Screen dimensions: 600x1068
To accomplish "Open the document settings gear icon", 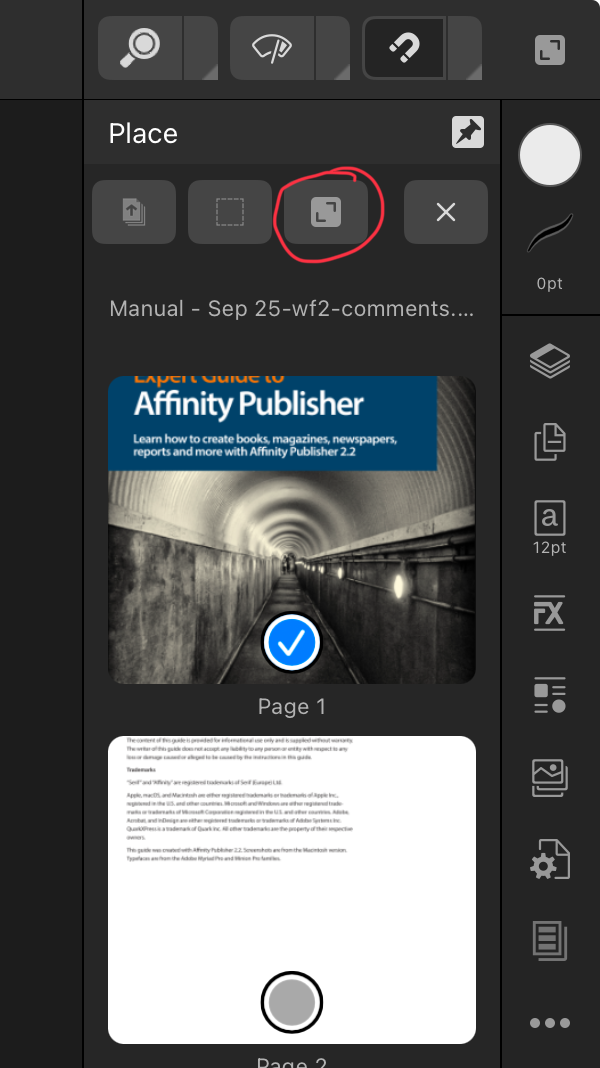I will 550,860.
